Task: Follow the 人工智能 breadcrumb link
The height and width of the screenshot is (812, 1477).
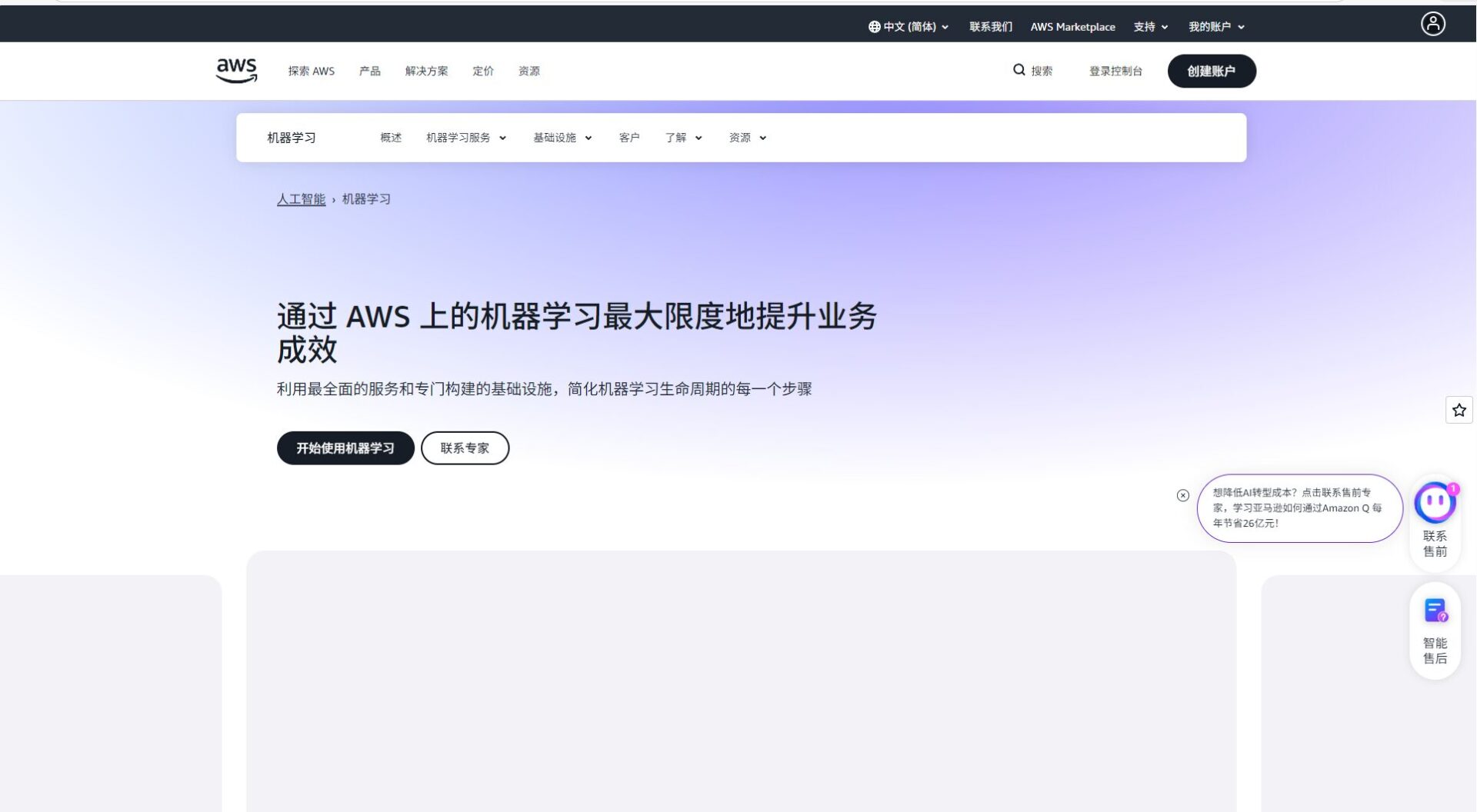Action: tap(300, 198)
